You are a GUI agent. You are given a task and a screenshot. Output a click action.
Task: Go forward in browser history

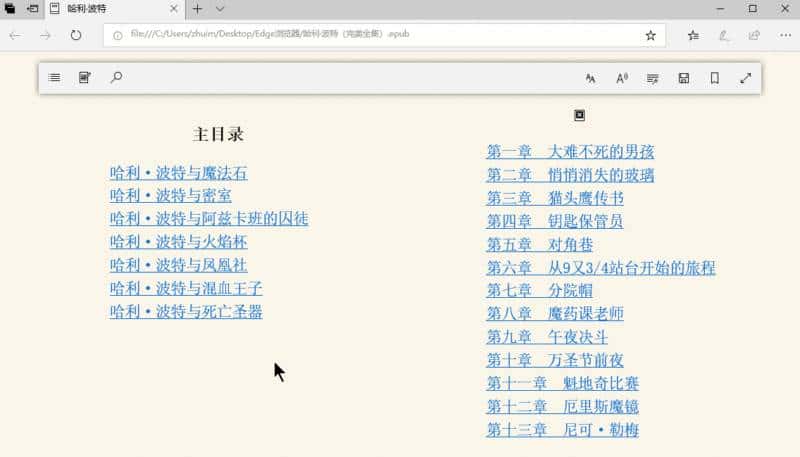tap(45, 35)
